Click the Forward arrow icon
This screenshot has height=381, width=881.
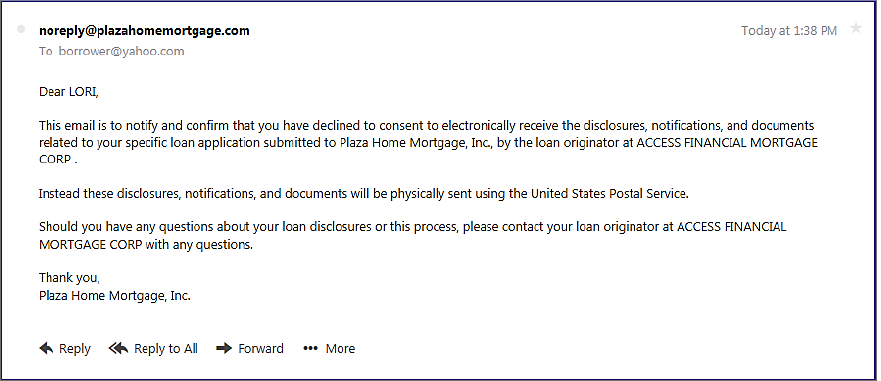[x=224, y=348]
